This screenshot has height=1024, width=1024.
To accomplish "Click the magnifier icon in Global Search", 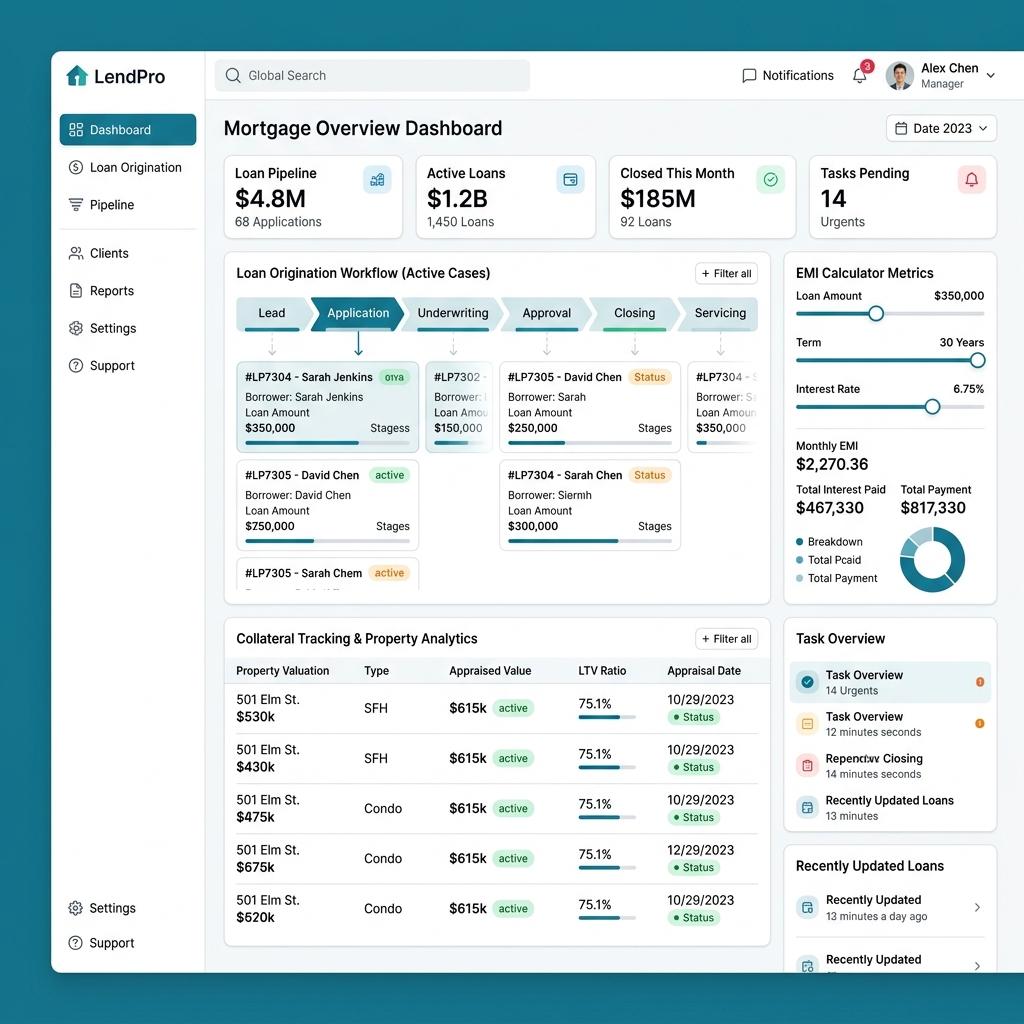I will tap(233, 76).
